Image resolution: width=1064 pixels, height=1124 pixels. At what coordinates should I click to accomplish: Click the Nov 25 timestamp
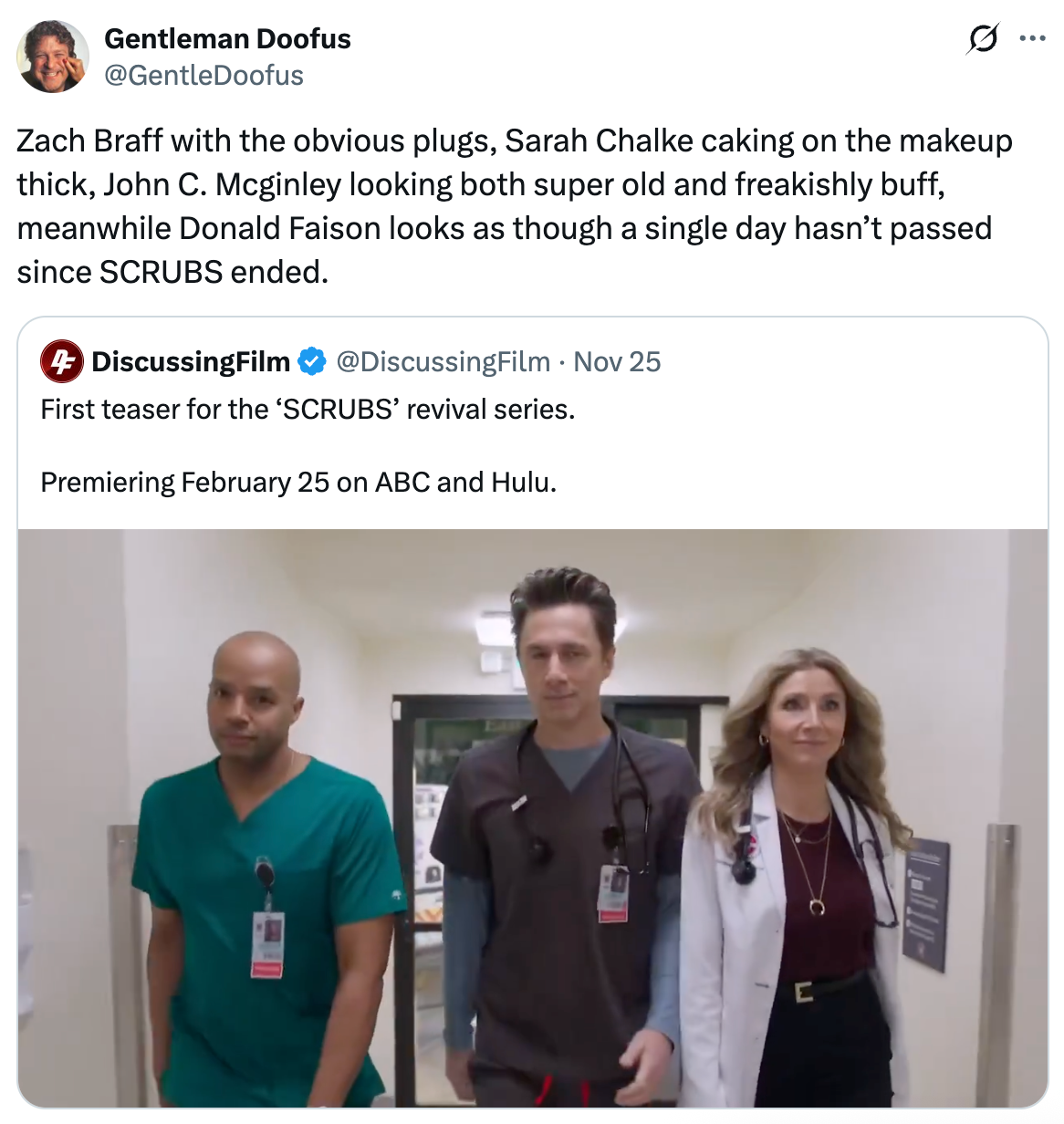(617, 362)
